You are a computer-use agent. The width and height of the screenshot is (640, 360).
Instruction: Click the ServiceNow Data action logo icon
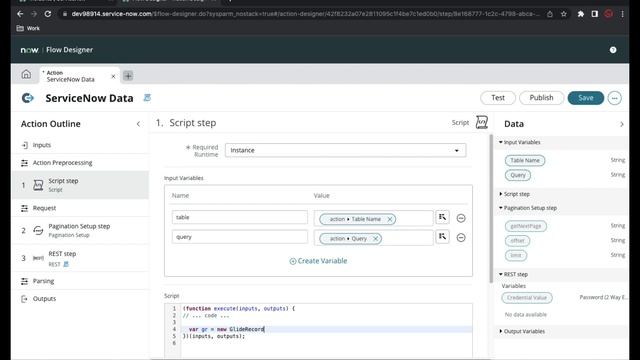(x=28, y=98)
